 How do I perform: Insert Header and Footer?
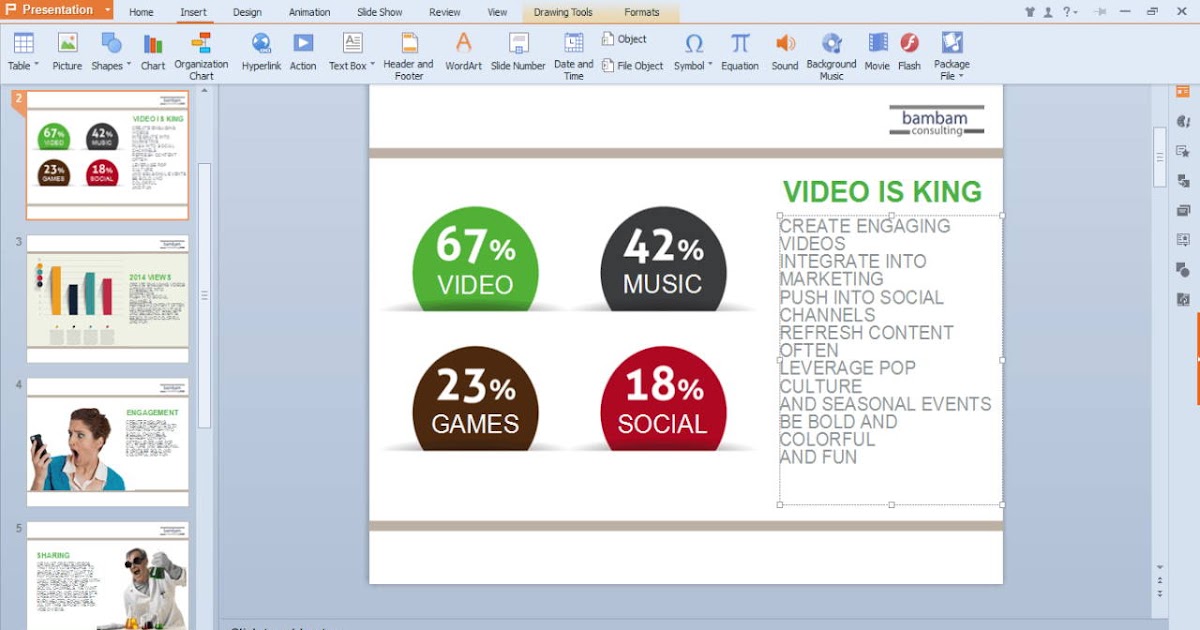click(x=407, y=52)
